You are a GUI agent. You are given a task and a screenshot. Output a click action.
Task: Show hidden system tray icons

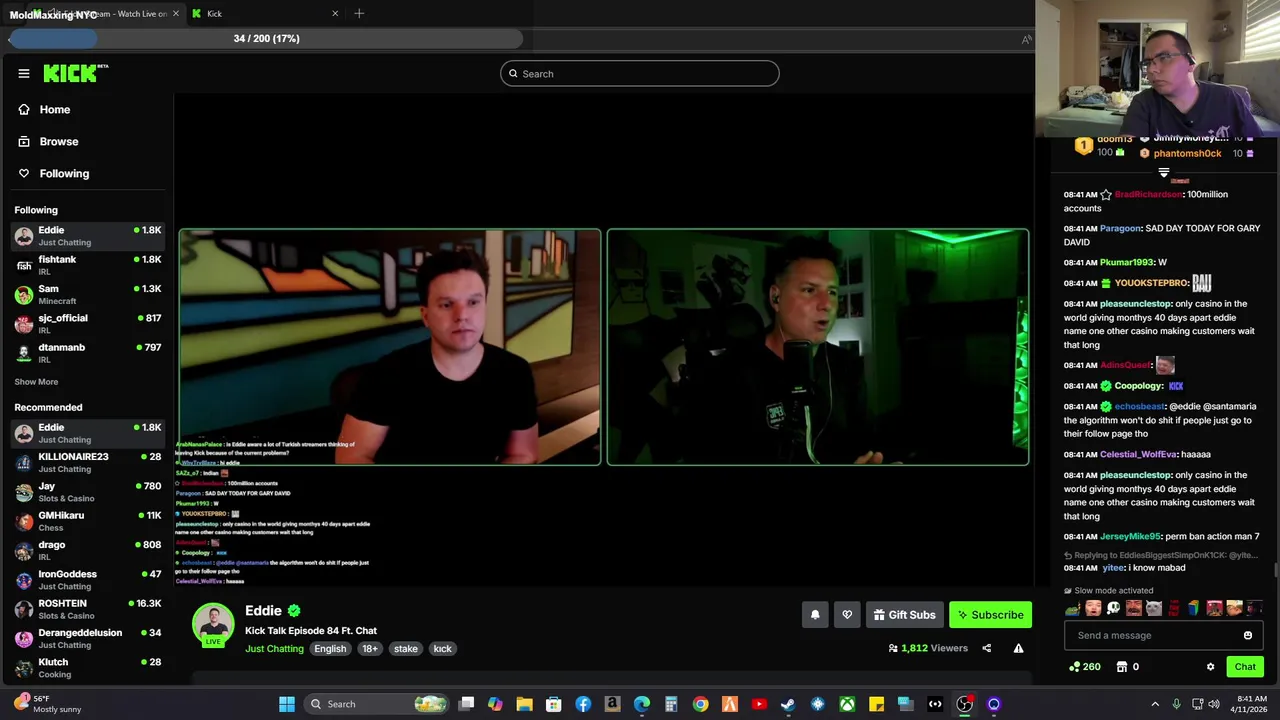coord(1155,704)
